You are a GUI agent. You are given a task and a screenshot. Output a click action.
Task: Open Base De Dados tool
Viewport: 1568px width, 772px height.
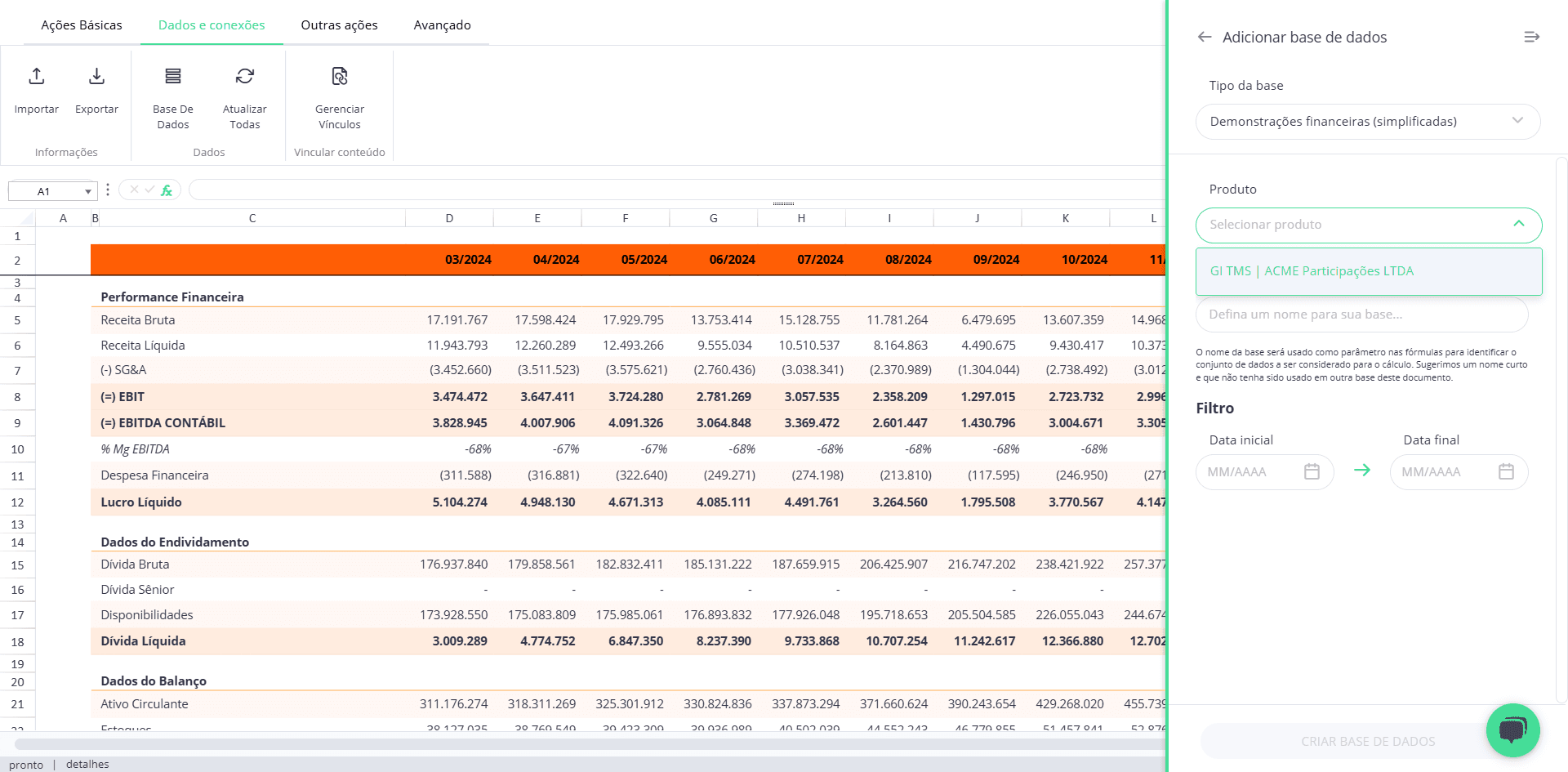pyautogui.click(x=173, y=98)
